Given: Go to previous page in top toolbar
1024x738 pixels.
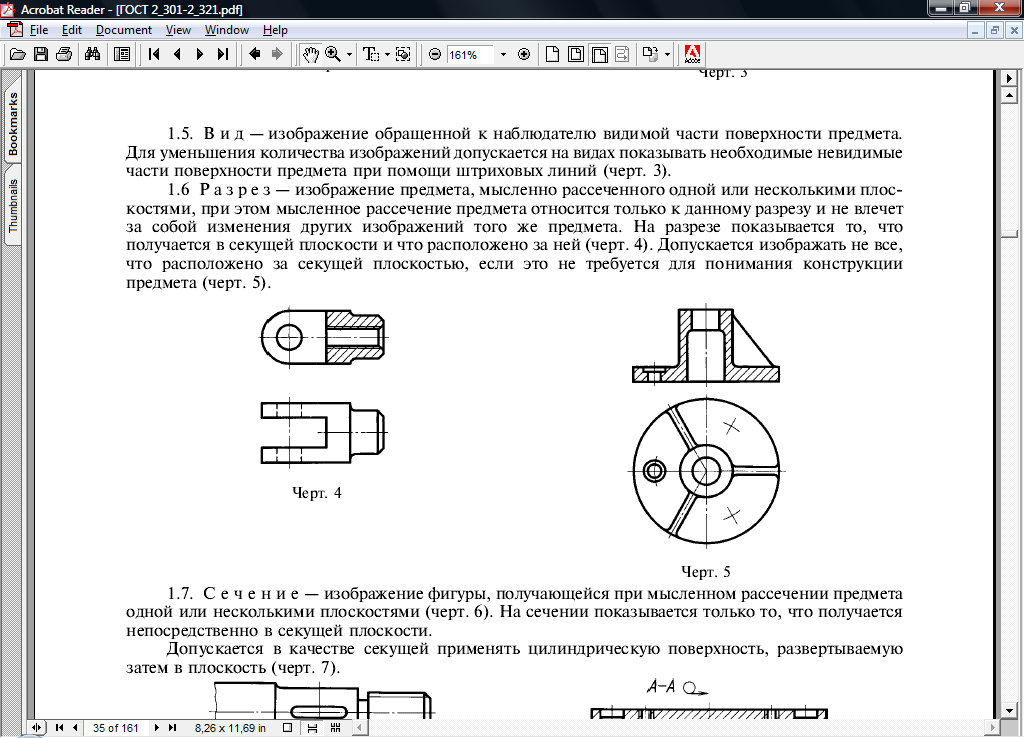Looking at the screenshot, I should [177, 55].
